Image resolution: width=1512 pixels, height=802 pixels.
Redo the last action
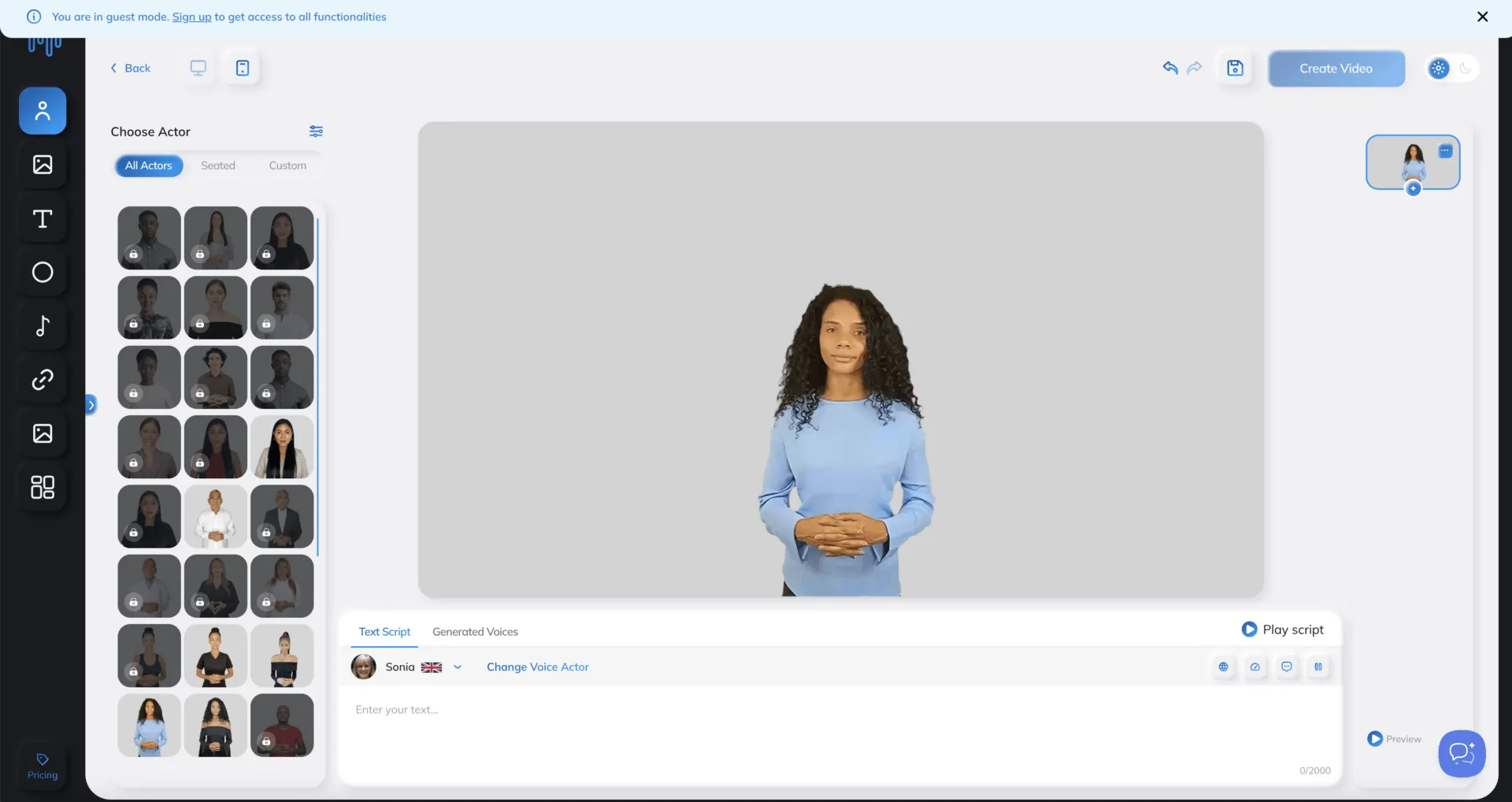[1195, 68]
